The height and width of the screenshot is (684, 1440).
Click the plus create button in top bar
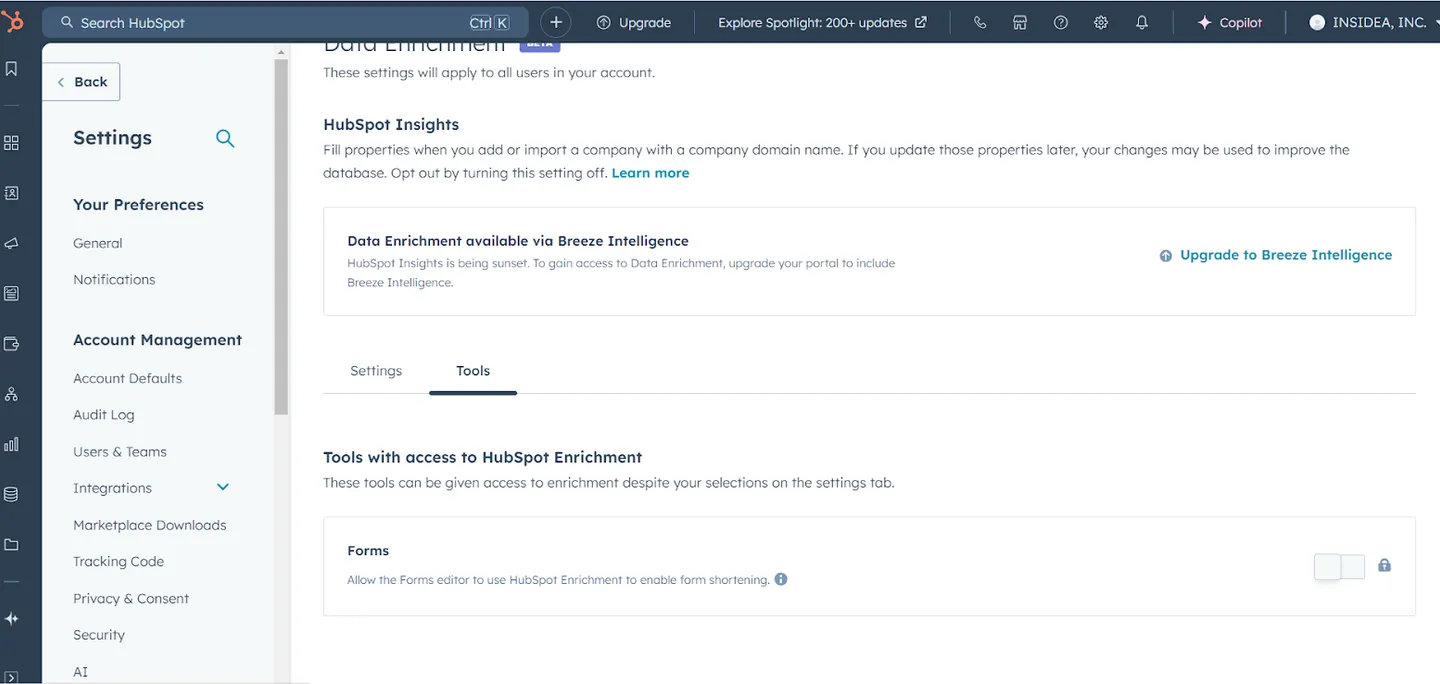pyautogui.click(x=556, y=22)
